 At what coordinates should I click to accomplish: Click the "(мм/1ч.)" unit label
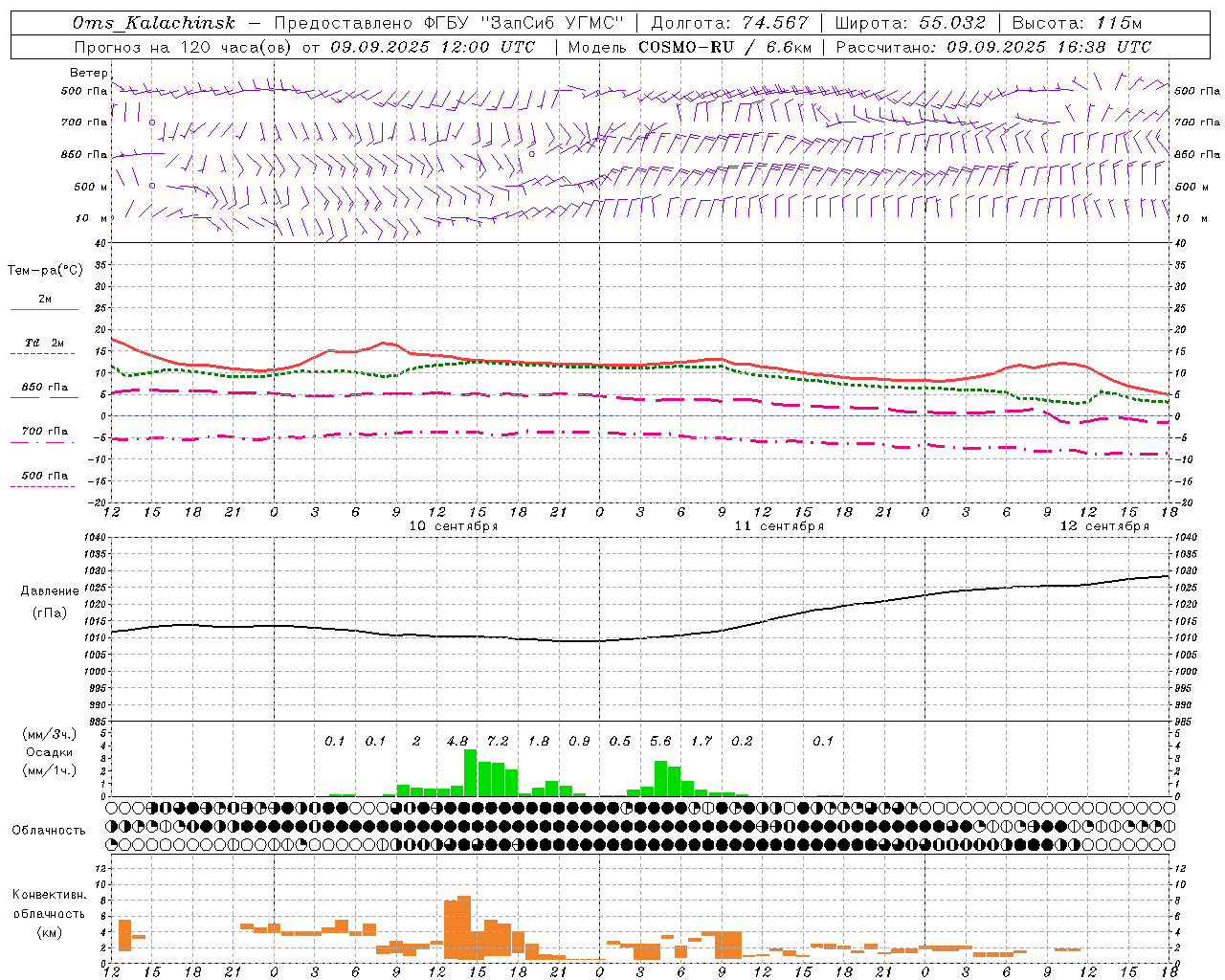[x=50, y=770]
